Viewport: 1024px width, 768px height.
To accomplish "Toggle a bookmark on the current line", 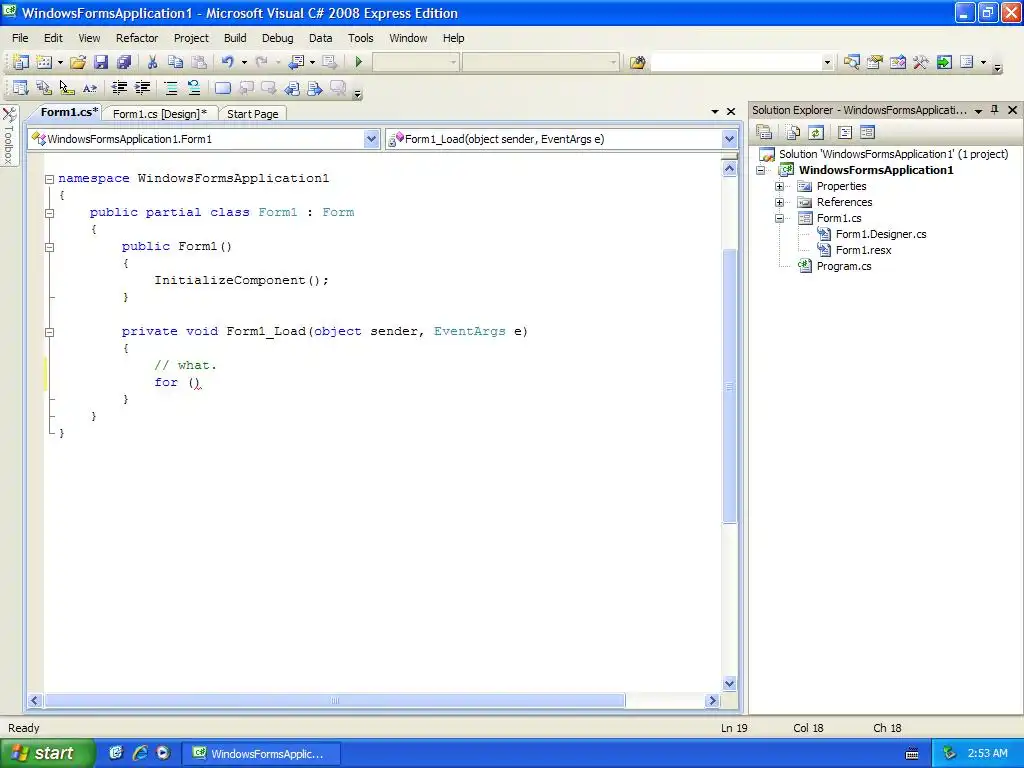I will coord(223,88).
